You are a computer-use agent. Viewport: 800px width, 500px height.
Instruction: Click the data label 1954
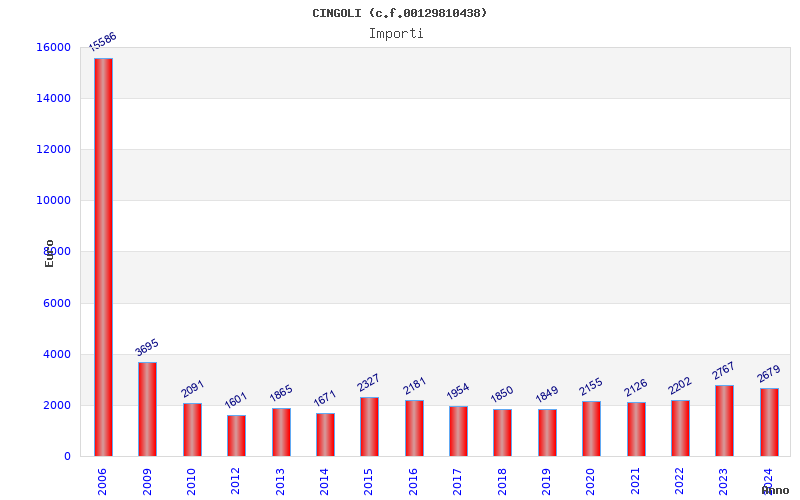[x=458, y=391]
